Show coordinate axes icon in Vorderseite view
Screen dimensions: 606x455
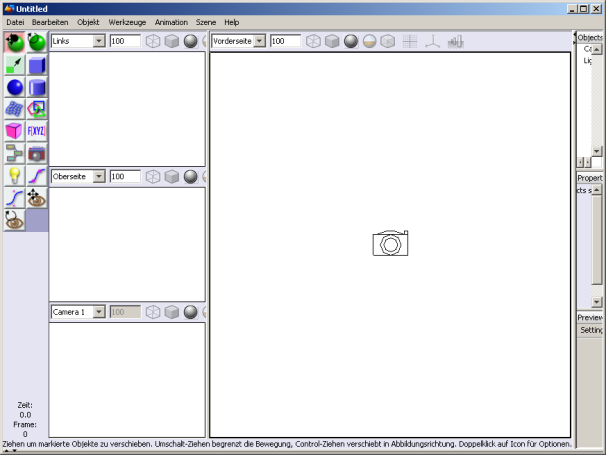432,41
